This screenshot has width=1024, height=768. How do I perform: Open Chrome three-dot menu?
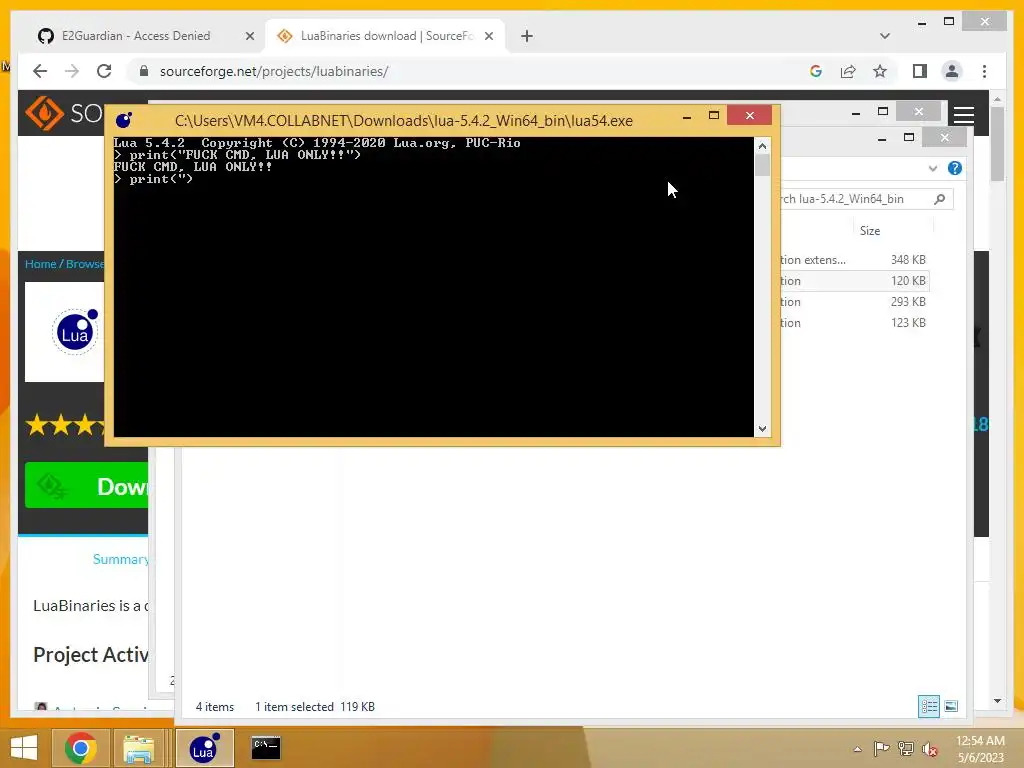984,71
